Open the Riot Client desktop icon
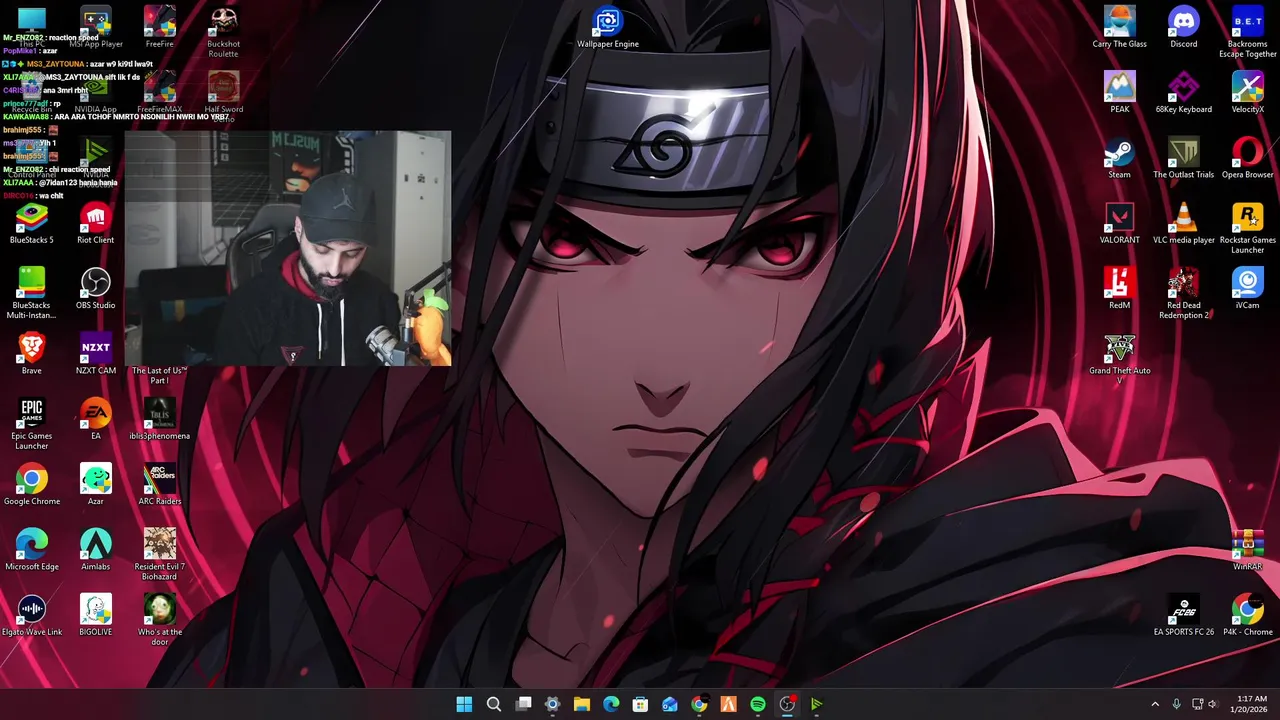1280x720 pixels. click(x=96, y=225)
